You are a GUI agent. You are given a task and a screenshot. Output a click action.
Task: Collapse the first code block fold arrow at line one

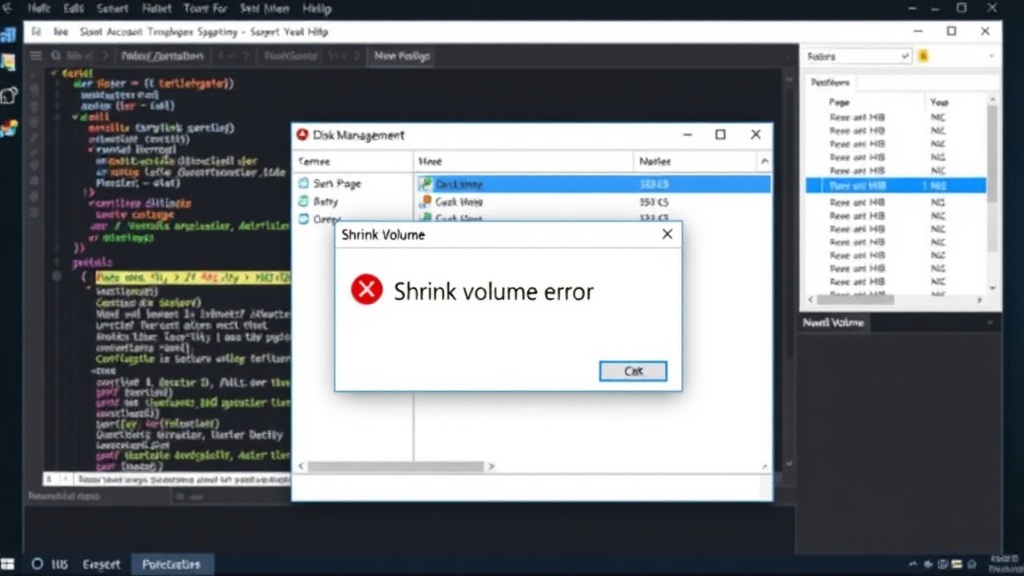(54, 73)
